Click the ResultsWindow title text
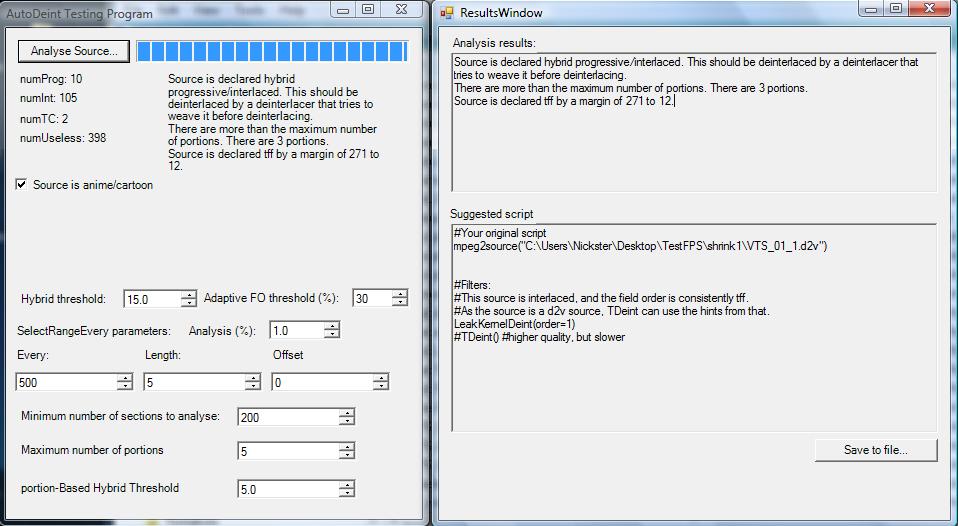The image size is (958, 526). coord(501,13)
